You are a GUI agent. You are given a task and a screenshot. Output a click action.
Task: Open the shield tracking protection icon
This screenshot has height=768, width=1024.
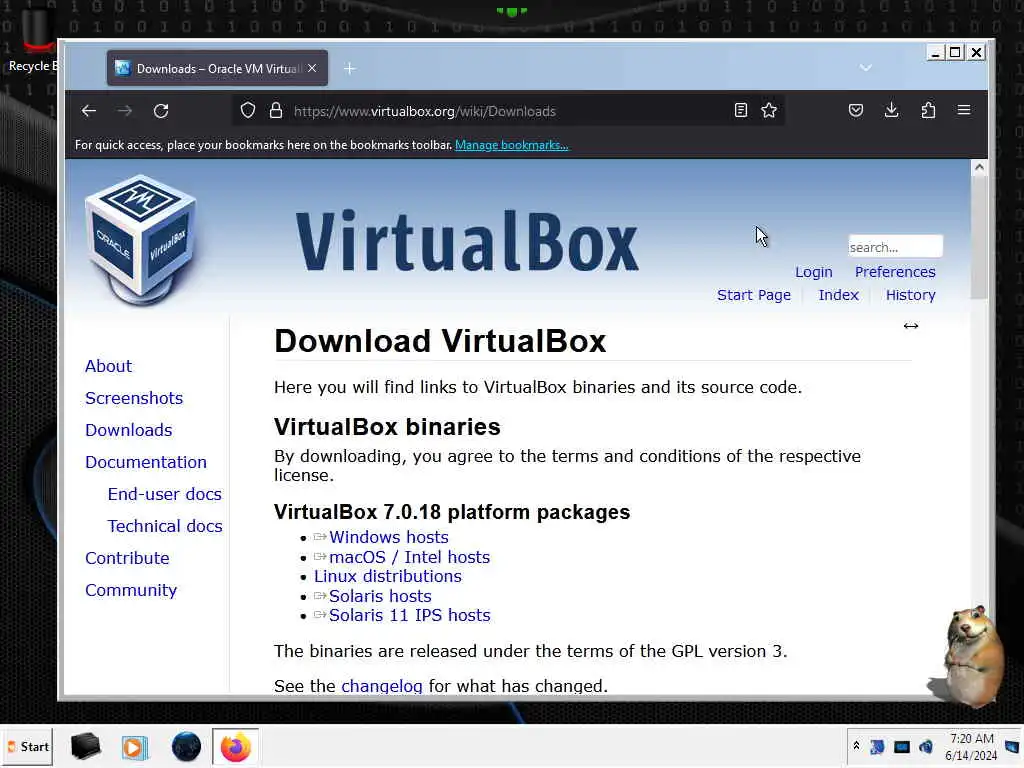tap(248, 110)
